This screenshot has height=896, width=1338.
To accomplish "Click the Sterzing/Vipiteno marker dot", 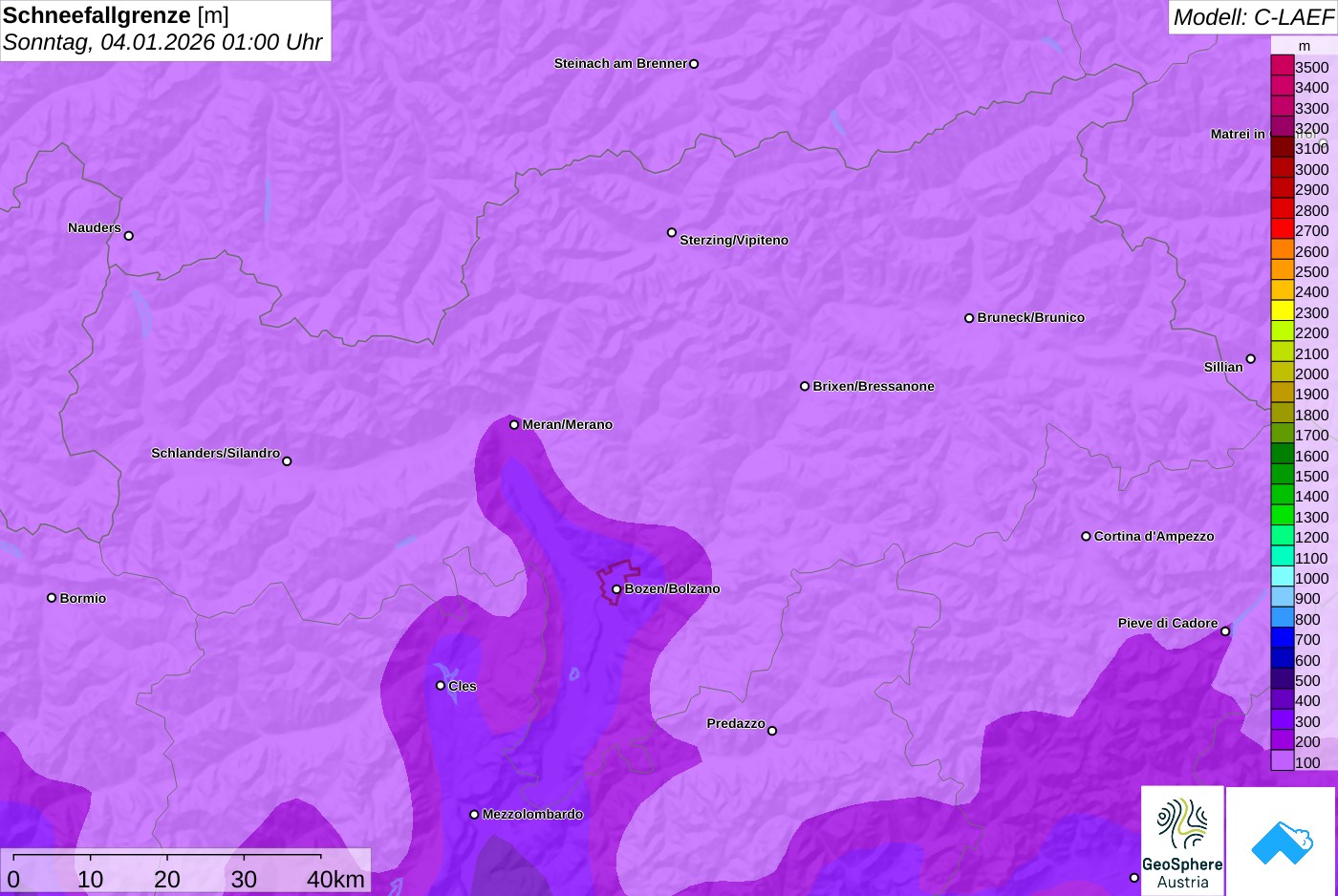I will (672, 232).
